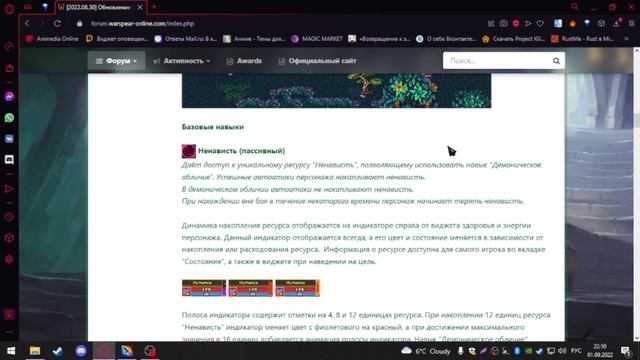Open the extensions cube icon
The image size is (640, 360).
tap(601, 24)
